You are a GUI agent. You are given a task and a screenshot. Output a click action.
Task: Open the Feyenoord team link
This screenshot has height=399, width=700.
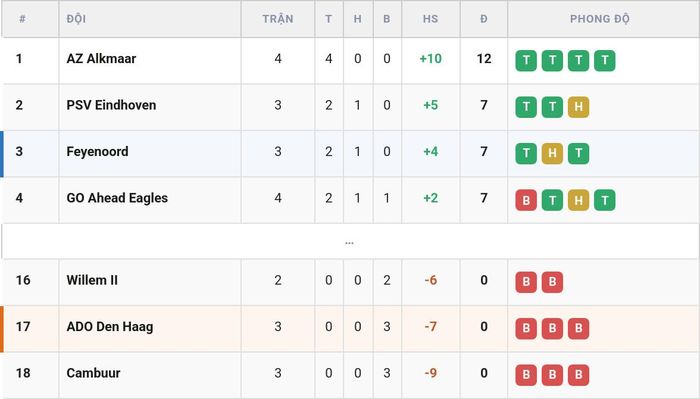(x=97, y=152)
